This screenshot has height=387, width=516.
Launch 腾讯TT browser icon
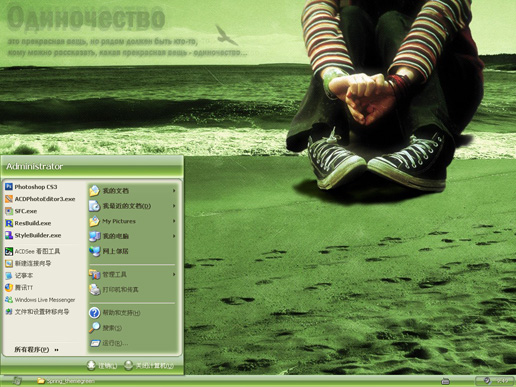[9, 288]
